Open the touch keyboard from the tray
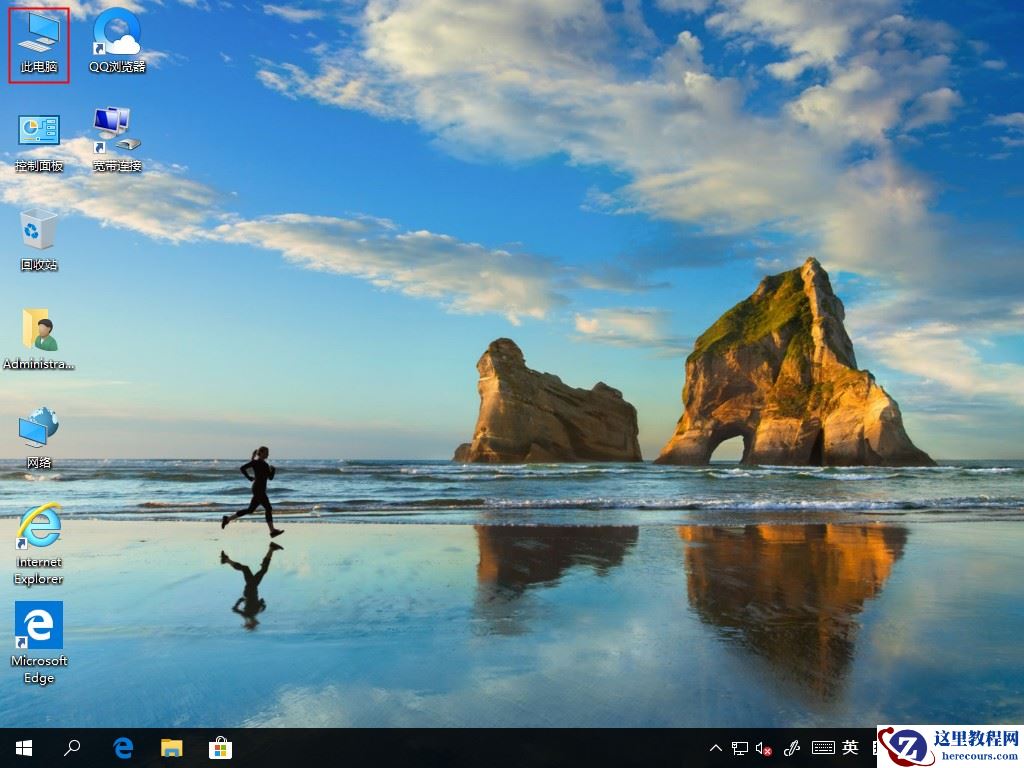The height and width of the screenshot is (768, 1024). point(823,747)
